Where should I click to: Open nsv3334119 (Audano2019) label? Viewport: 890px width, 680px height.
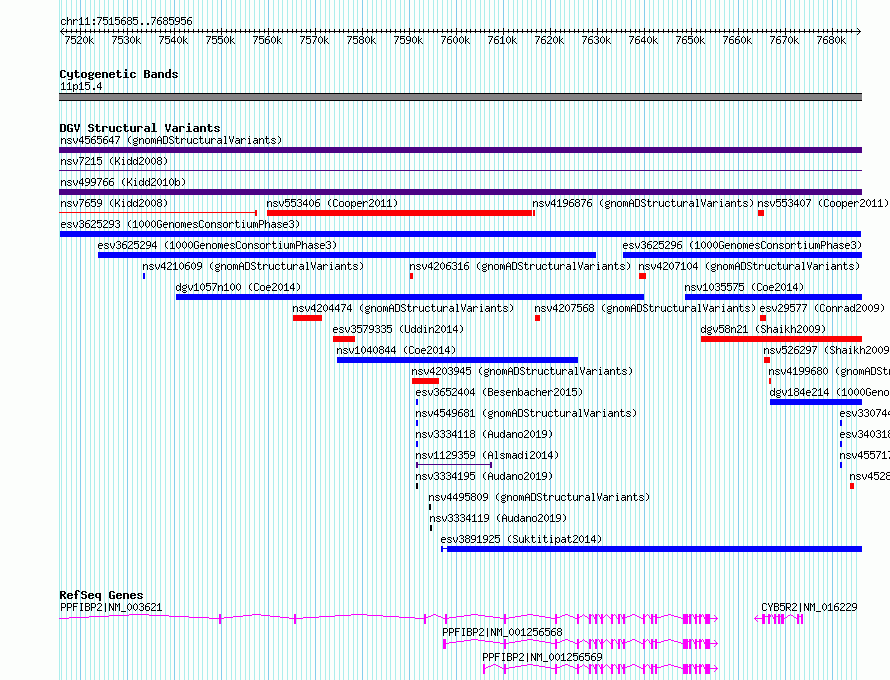[x=498, y=518]
